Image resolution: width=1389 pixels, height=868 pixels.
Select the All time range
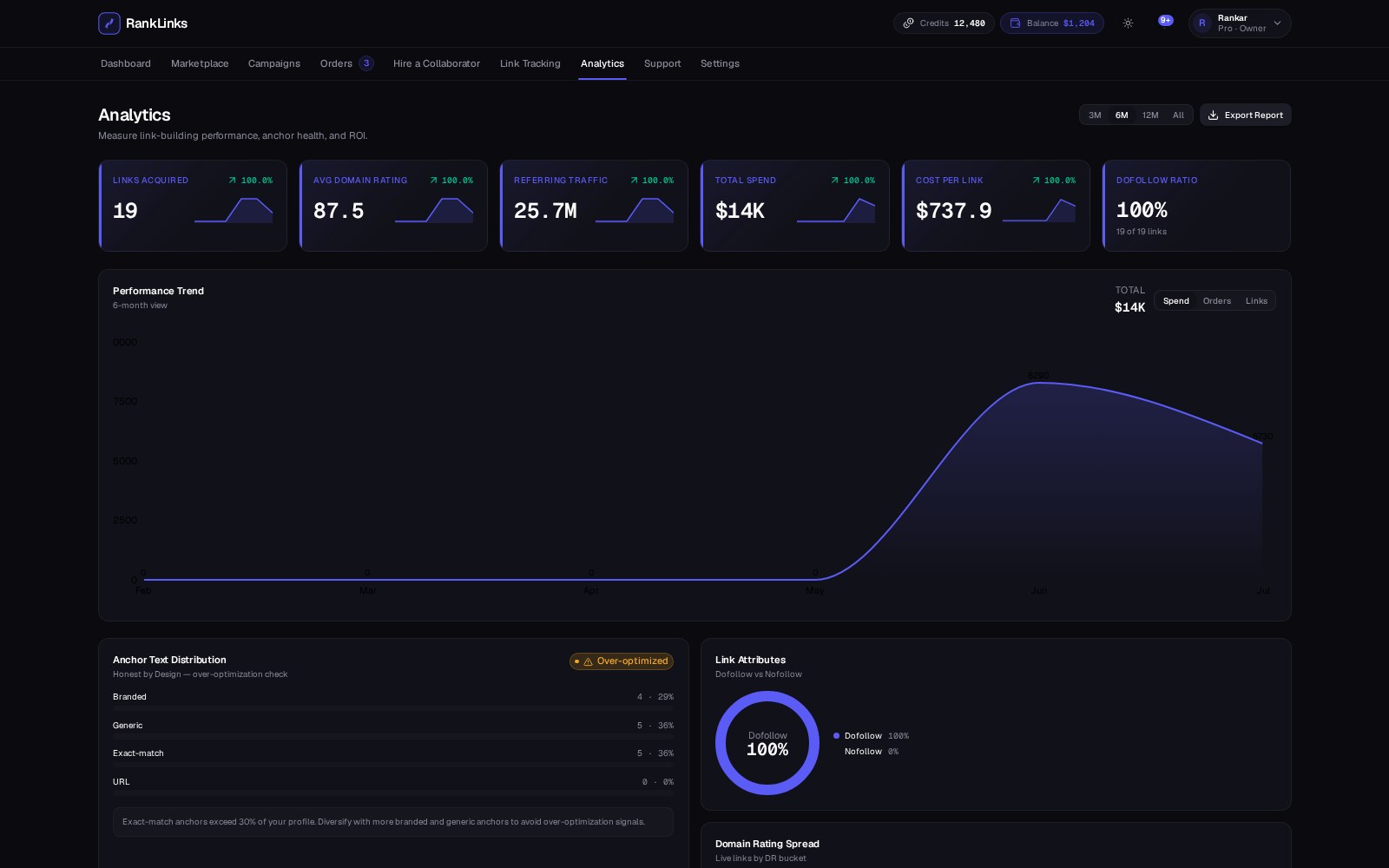tap(1178, 115)
